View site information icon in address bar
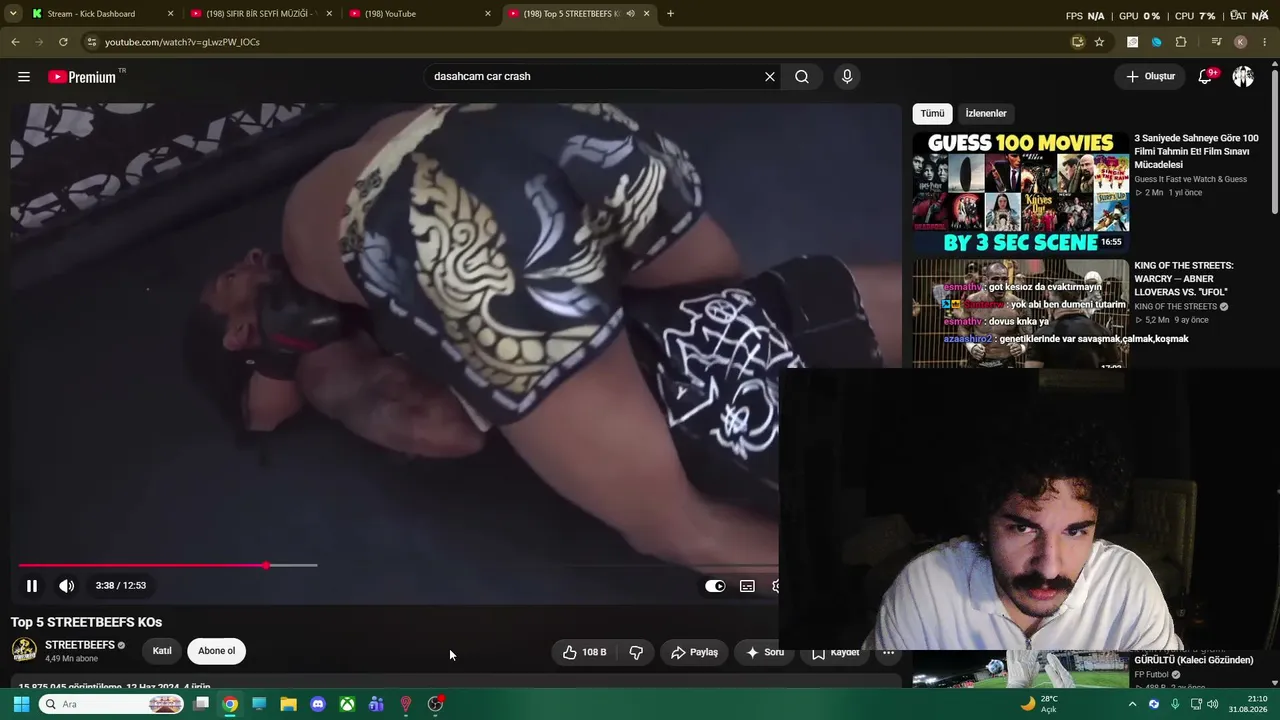1280x720 pixels. point(92,42)
